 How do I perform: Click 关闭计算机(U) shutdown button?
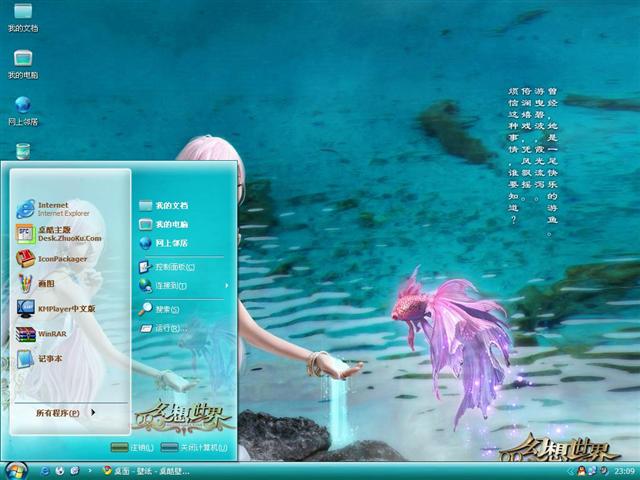[194, 448]
